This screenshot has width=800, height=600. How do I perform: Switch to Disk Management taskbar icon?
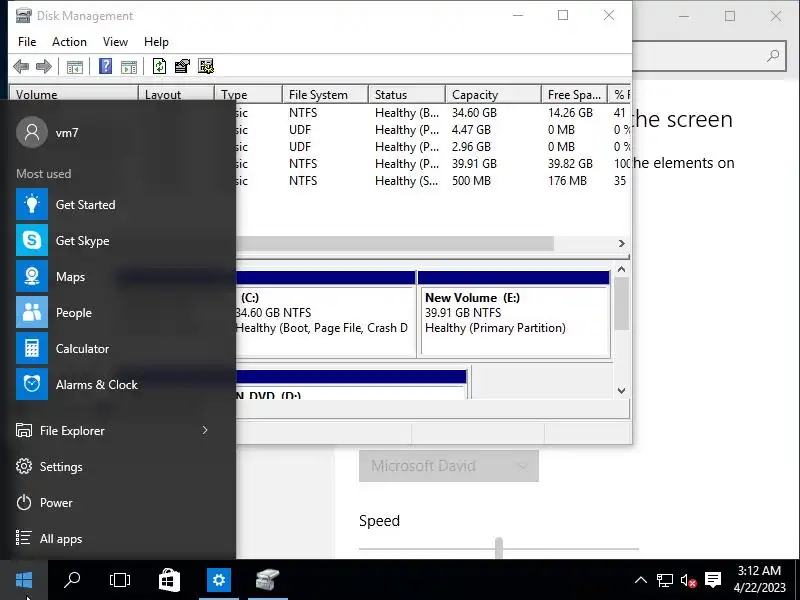(267, 580)
